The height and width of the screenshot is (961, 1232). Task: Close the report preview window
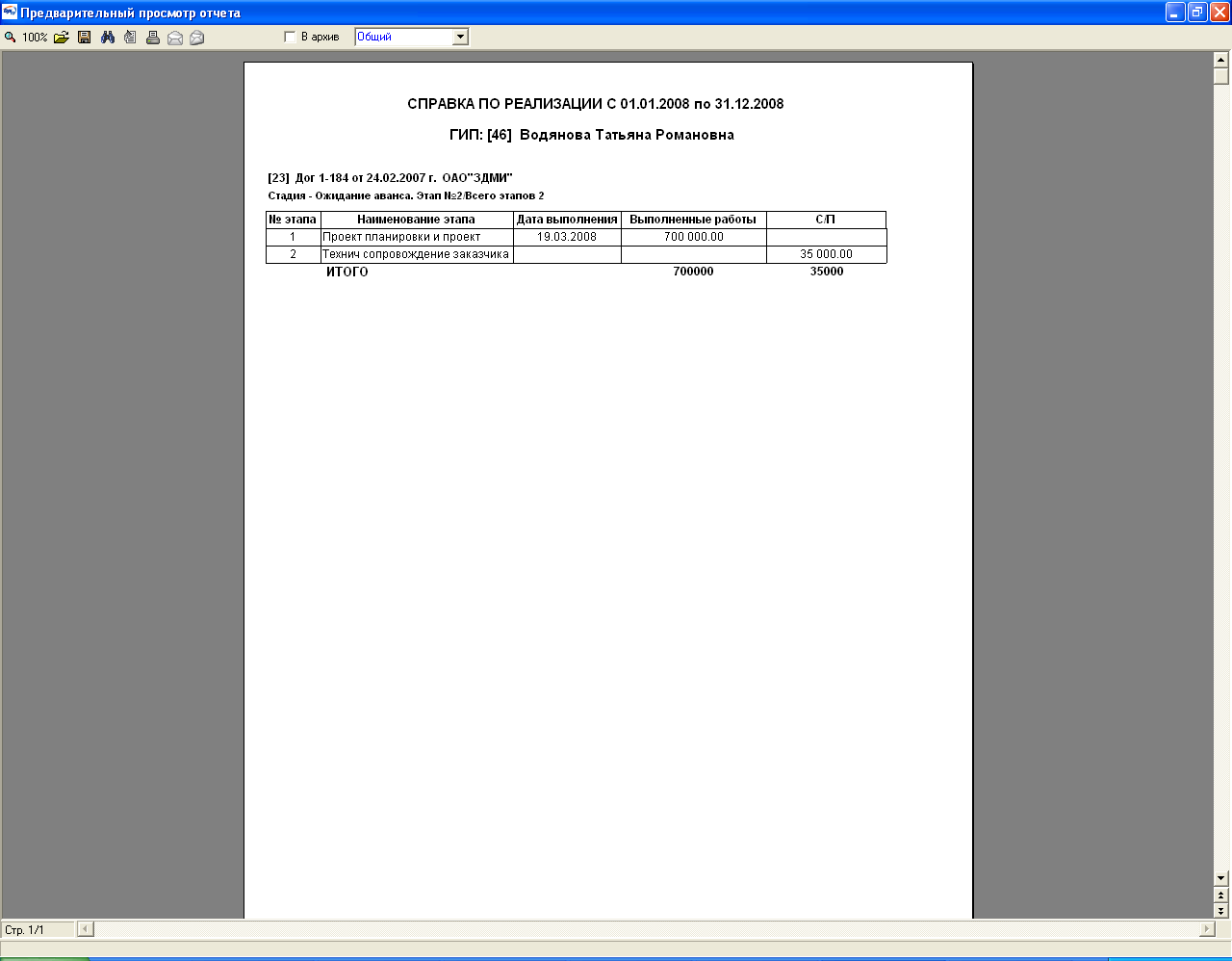(1219, 12)
